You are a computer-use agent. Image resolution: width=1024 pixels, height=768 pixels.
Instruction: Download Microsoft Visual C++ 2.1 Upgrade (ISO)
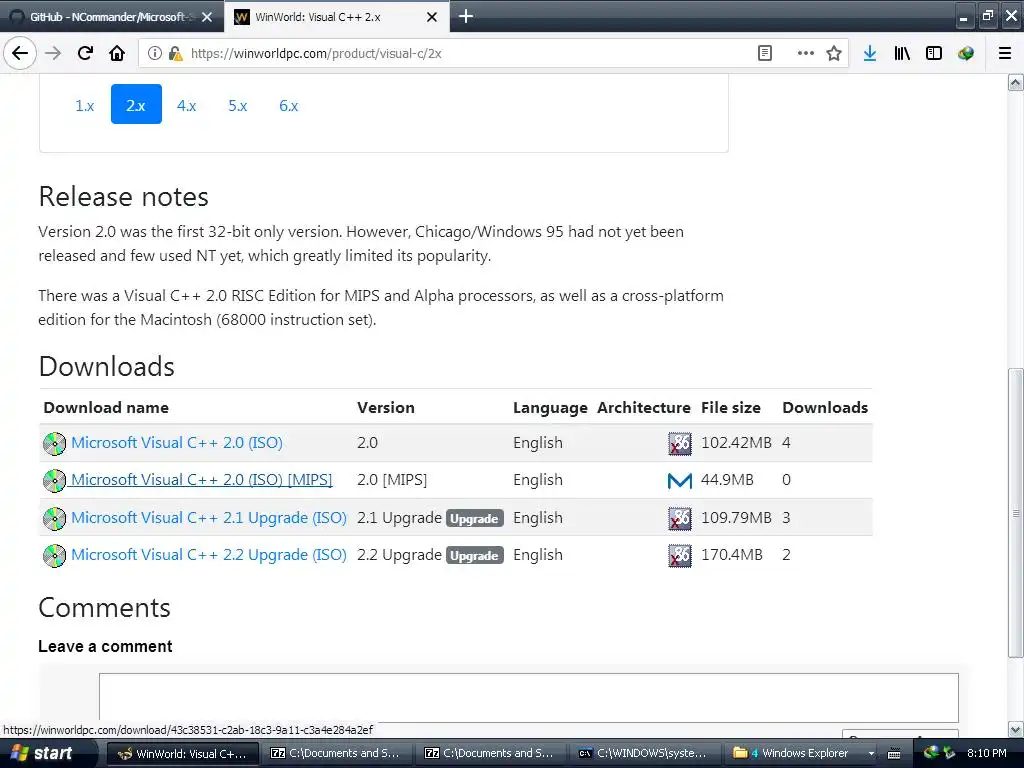(x=209, y=518)
